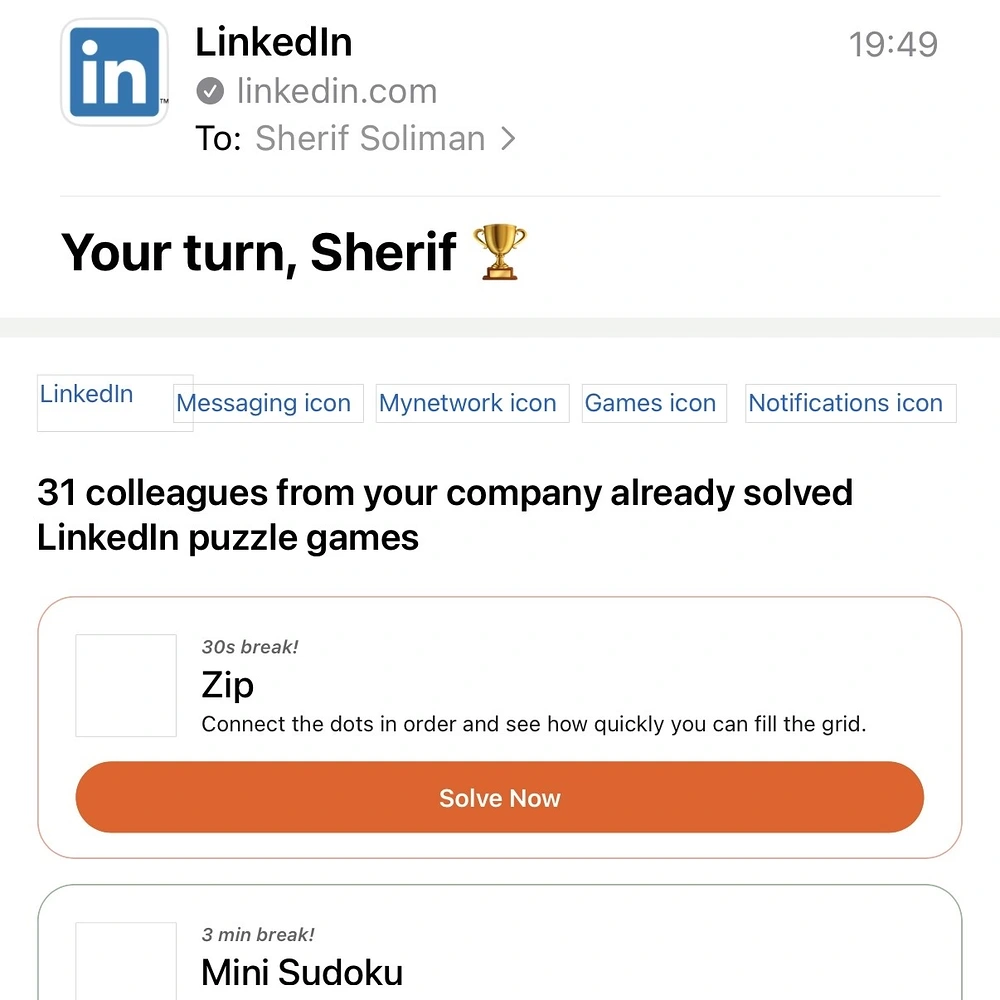1000x1000 pixels.
Task: Click the Mini Sudoku thumbnail box
Action: click(x=125, y=965)
